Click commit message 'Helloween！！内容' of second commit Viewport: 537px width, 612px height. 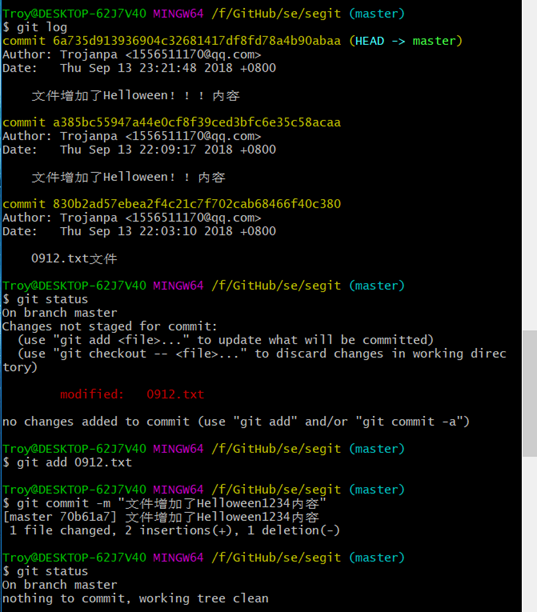point(128,177)
